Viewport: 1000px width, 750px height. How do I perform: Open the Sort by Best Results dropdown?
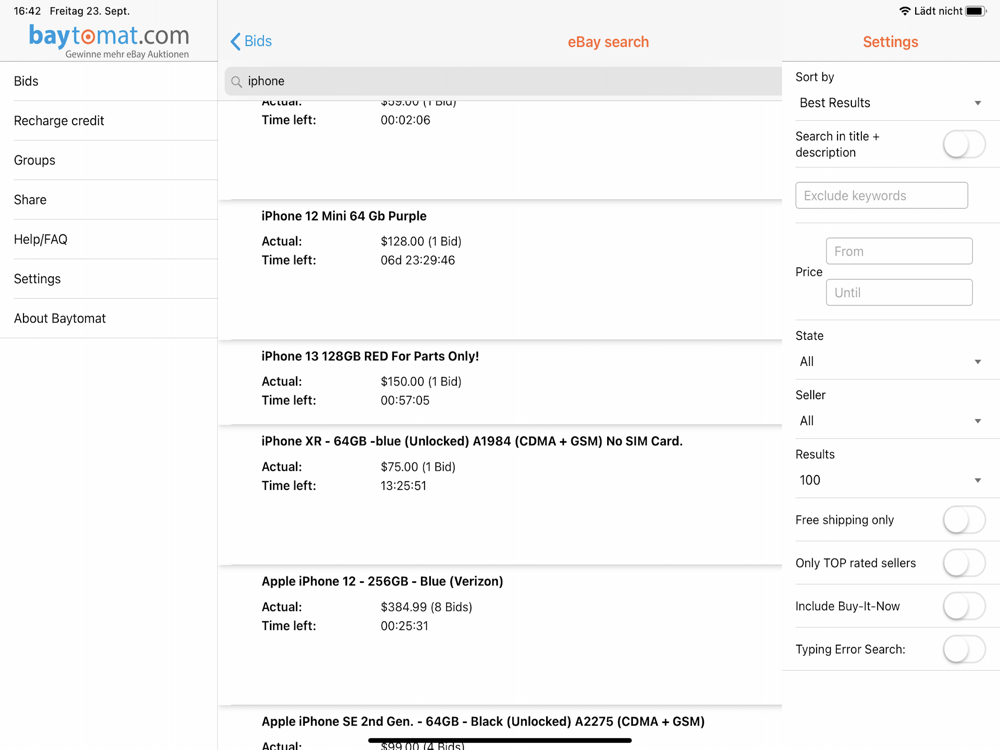click(890, 103)
